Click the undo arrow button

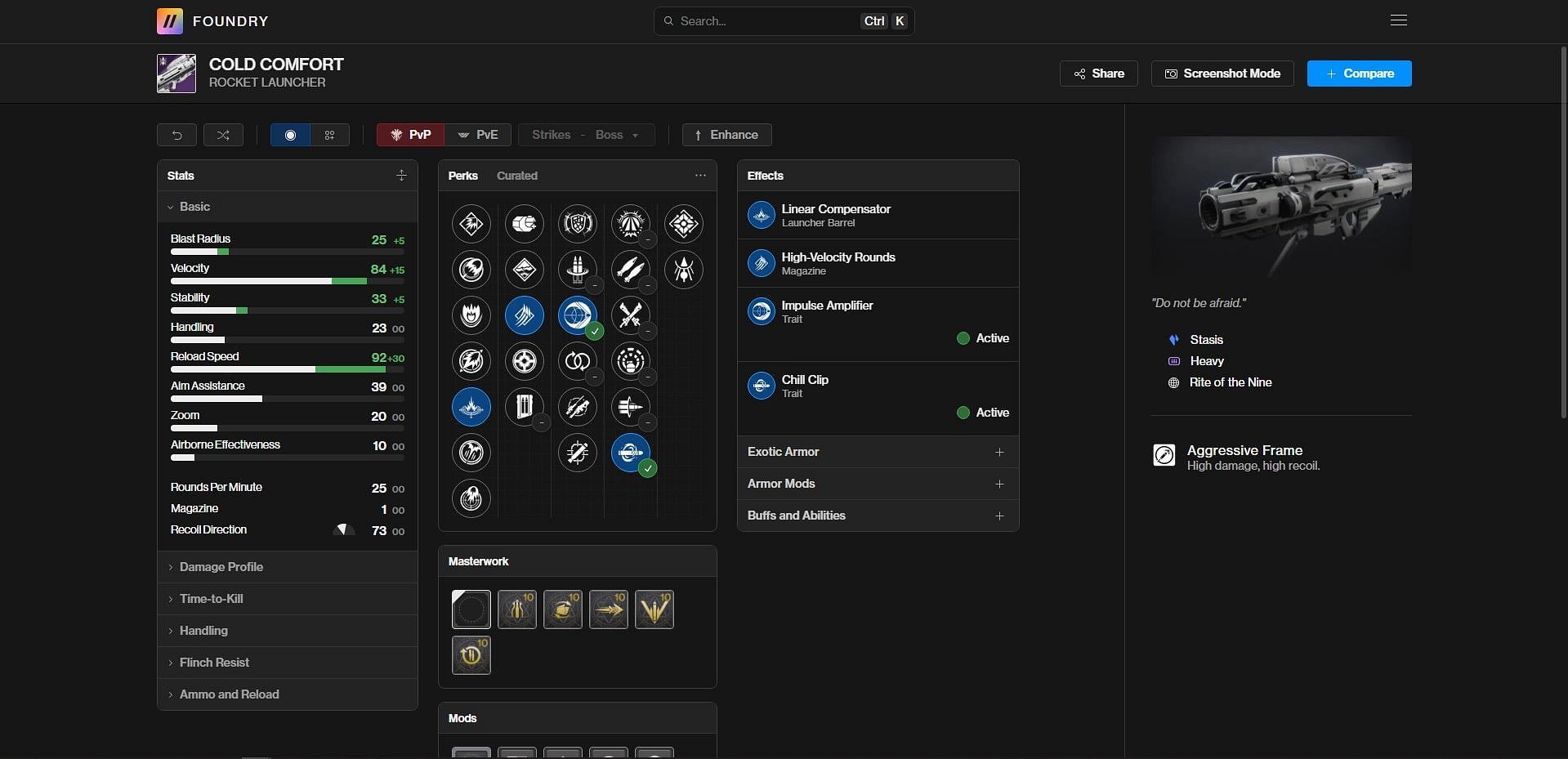click(176, 135)
